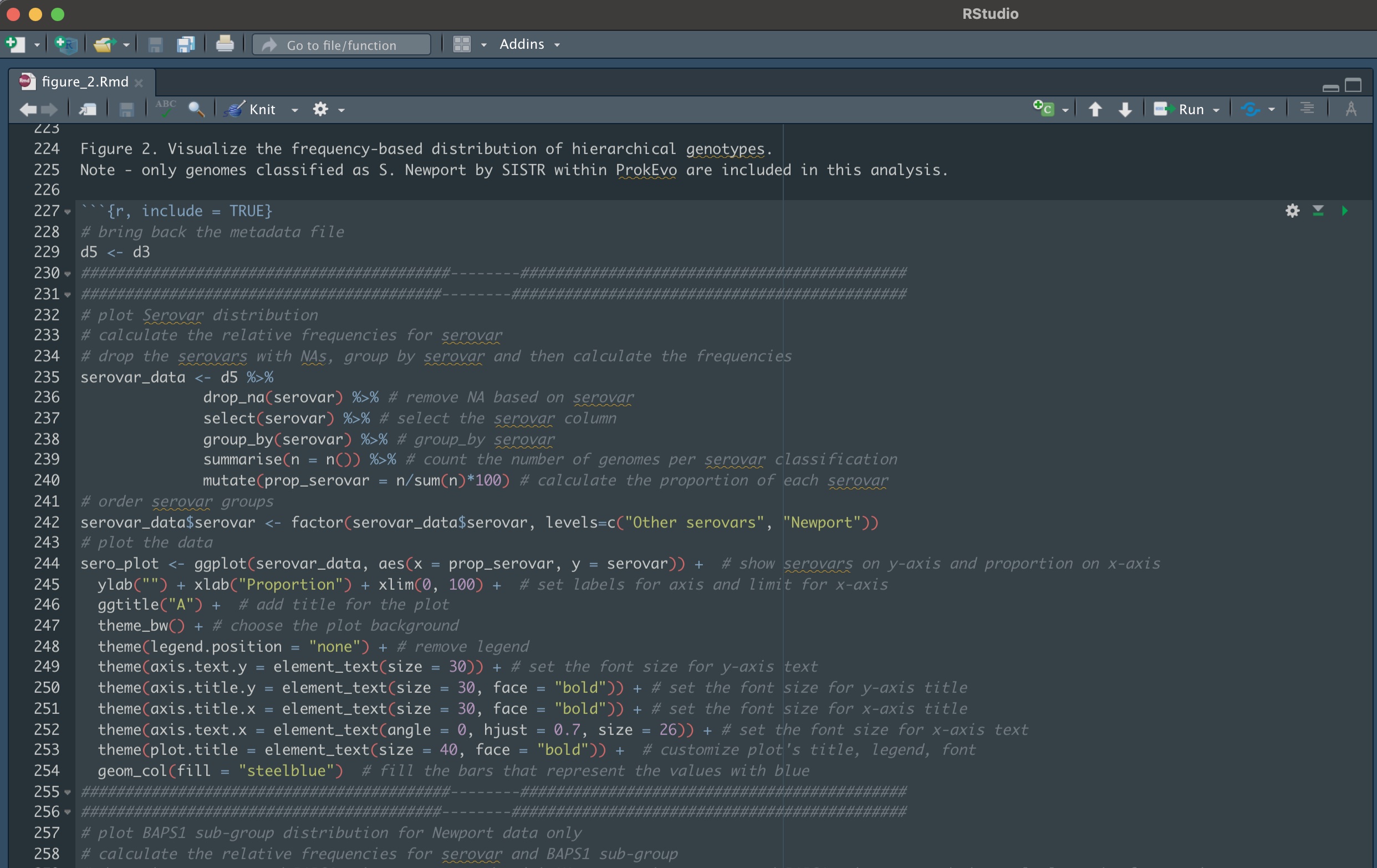Click the Print icon in main toolbar
Screen dimensions: 1377x868
point(224,44)
